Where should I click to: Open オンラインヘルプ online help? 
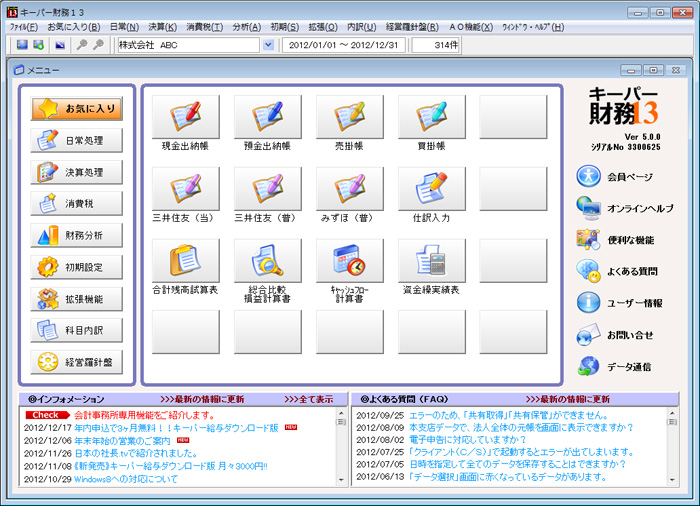(x=625, y=208)
